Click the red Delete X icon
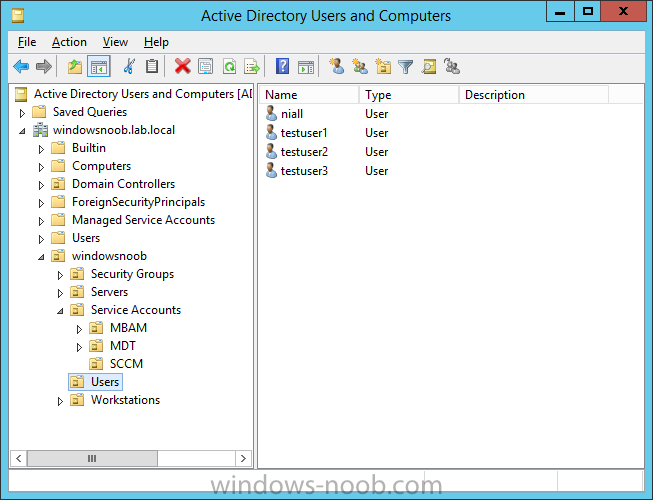 point(182,67)
